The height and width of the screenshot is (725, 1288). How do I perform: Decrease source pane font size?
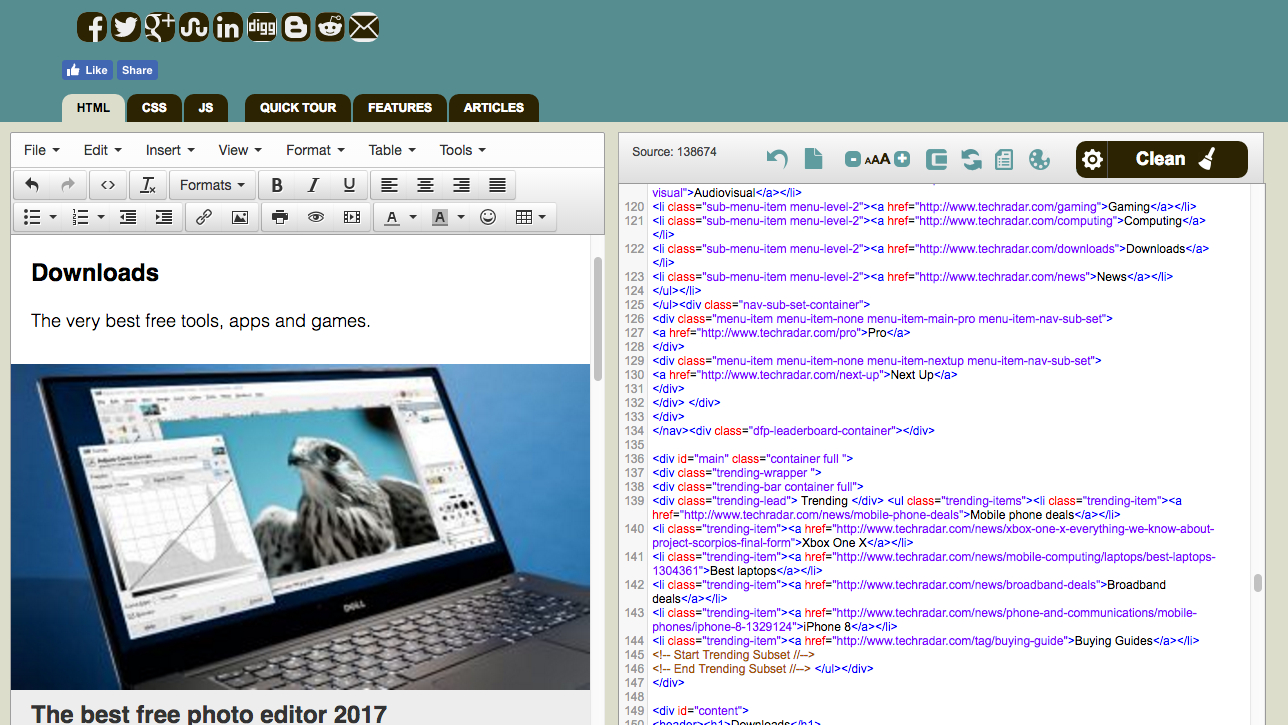click(x=852, y=159)
